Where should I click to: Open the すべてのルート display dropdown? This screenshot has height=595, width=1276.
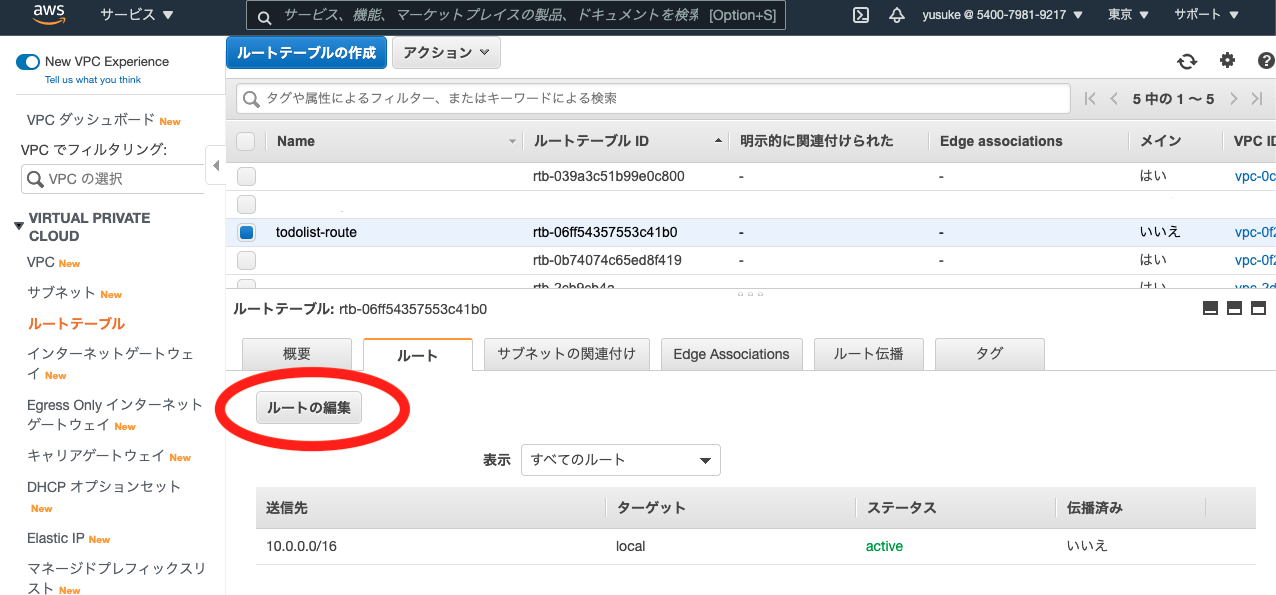[x=621, y=460]
